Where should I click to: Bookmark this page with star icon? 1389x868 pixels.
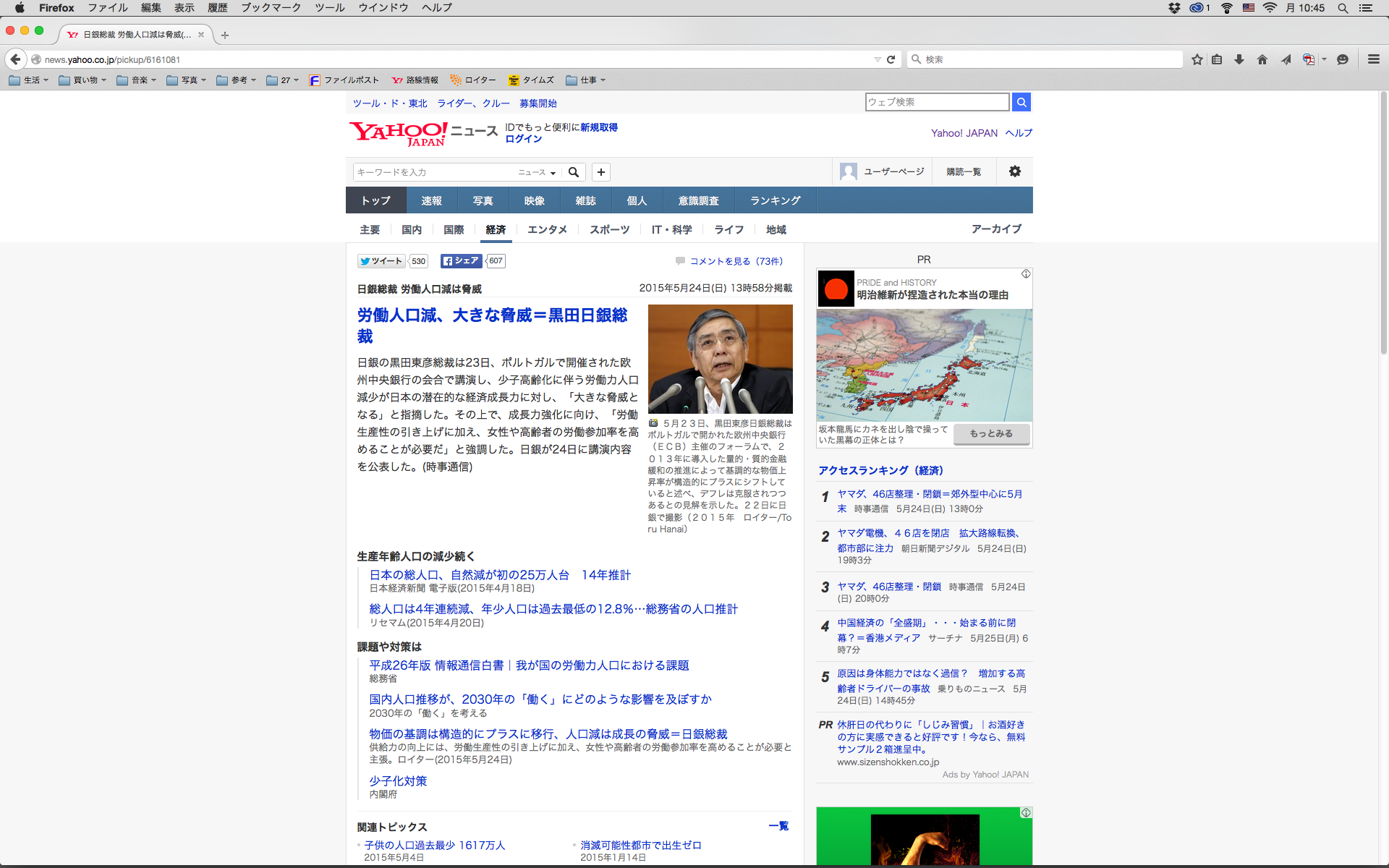point(1197,59)
